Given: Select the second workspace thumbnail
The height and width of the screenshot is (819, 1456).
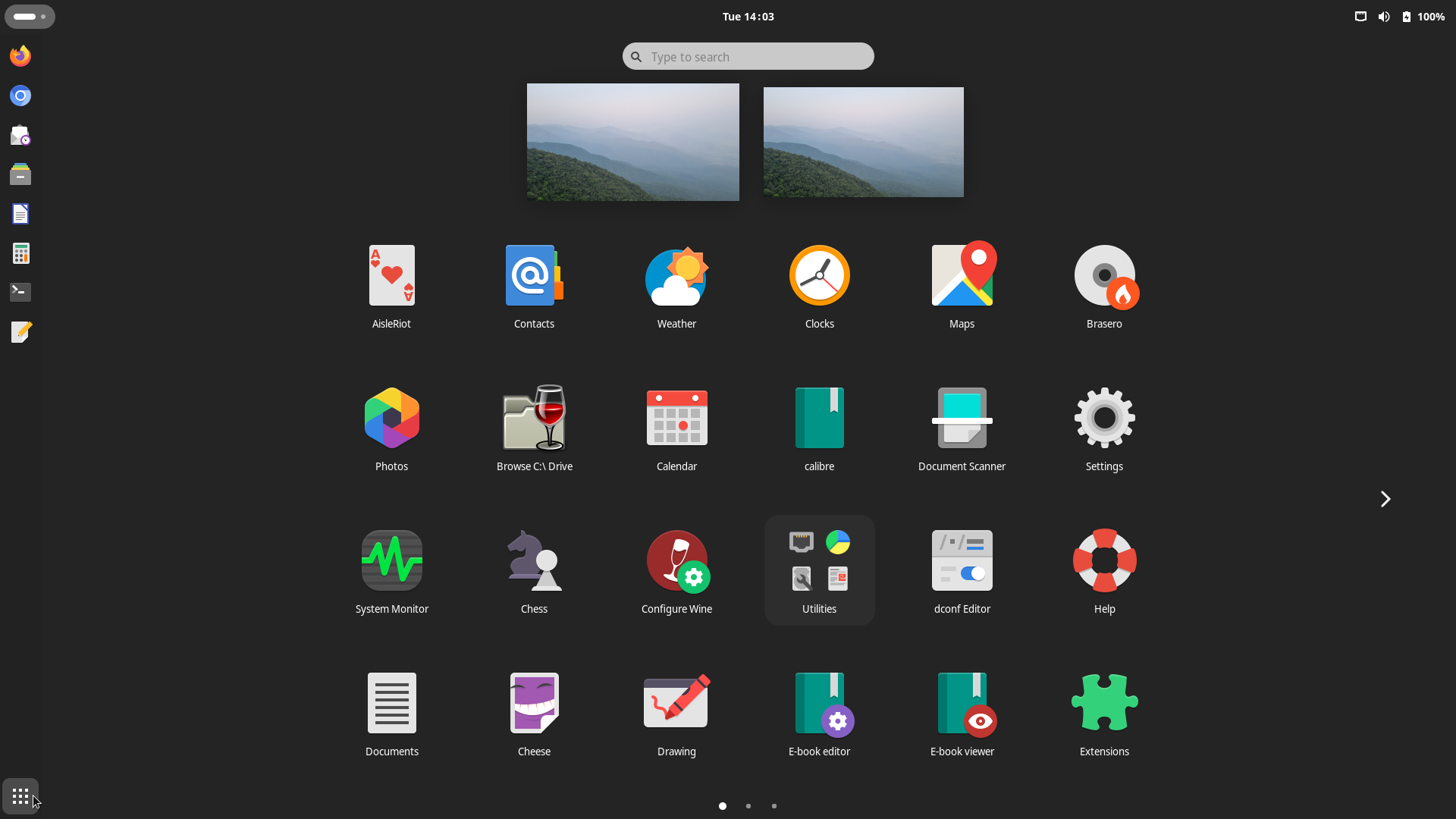Looking at the screenshot, I should (864, 142).
